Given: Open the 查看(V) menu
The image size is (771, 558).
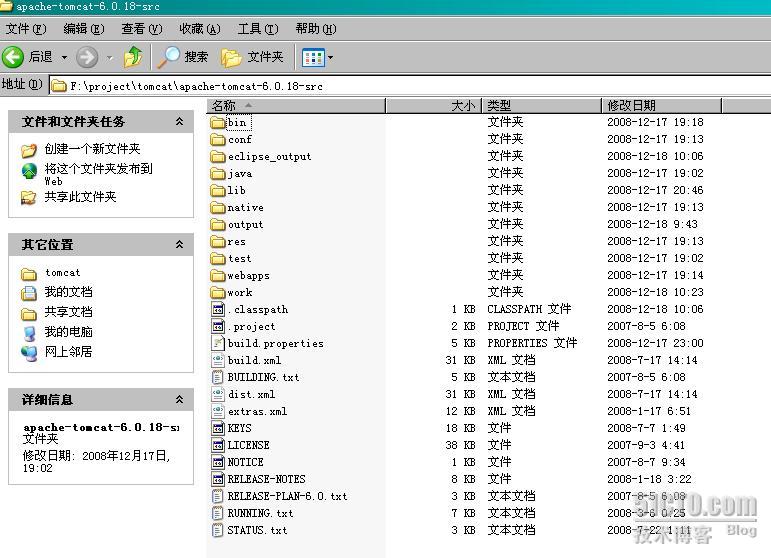Looking at the screenshot, I should pyautogui.click(x=142, y=29).
